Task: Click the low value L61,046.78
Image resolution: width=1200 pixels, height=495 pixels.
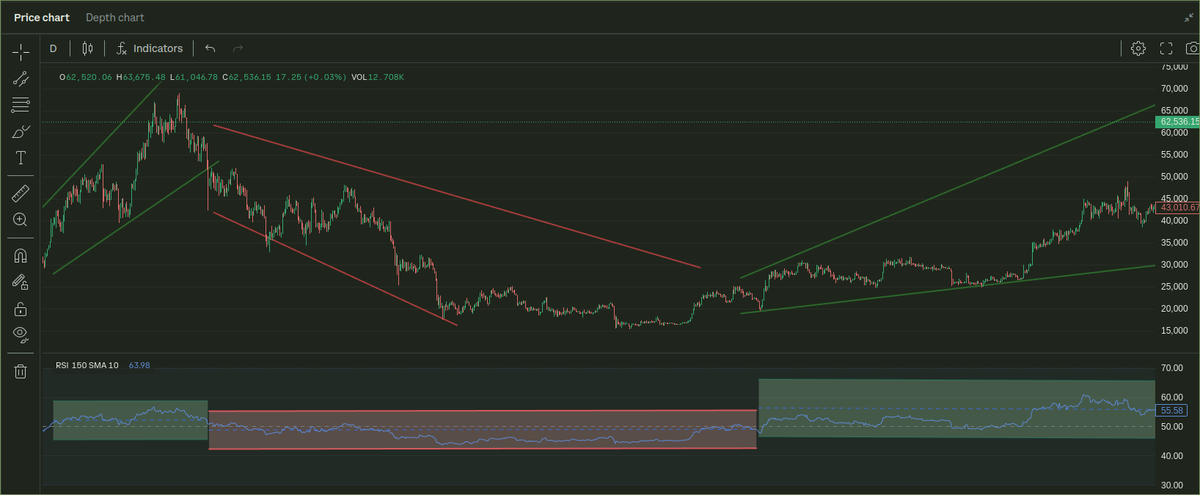Action: tap(195, 77)
